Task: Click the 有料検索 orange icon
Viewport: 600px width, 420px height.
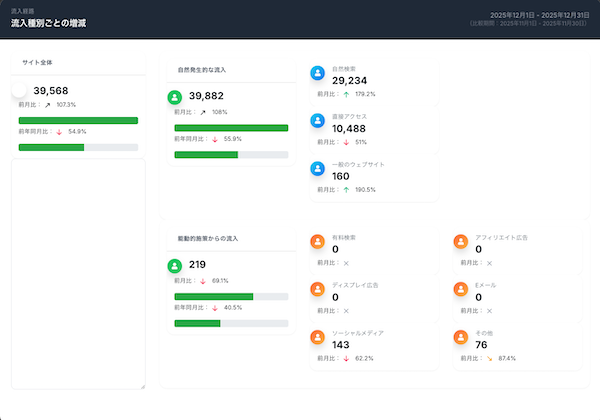Action: click(318, 242)
